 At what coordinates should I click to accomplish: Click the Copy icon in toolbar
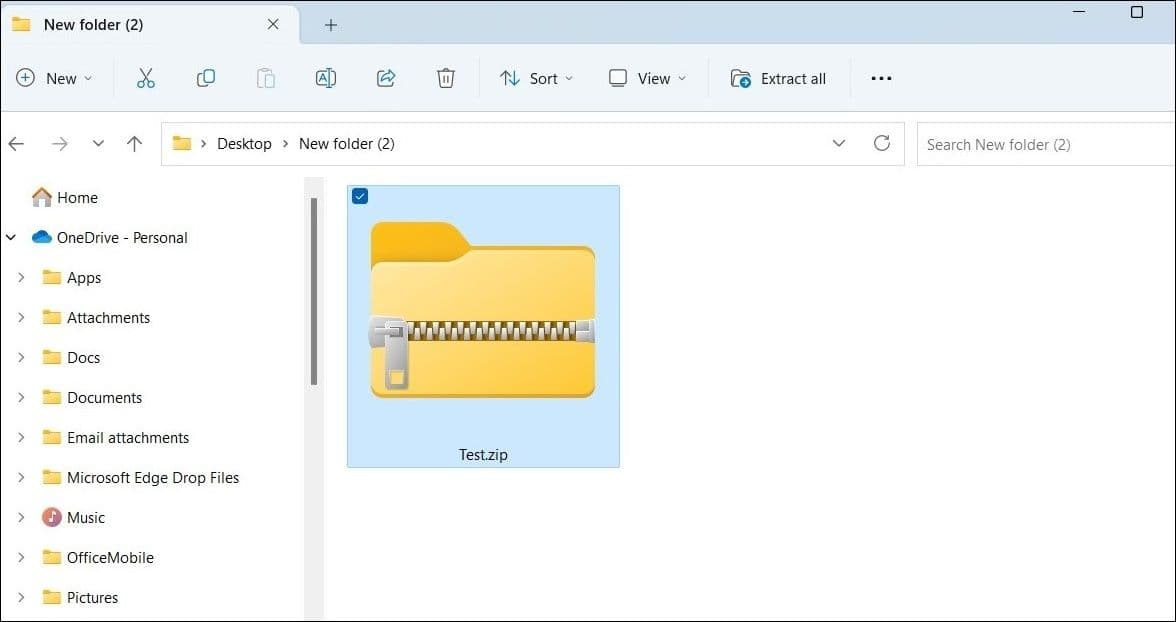point(206,78)
